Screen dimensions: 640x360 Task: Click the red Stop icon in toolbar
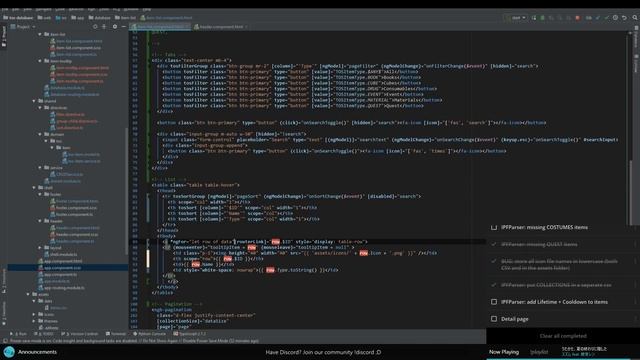577,18
